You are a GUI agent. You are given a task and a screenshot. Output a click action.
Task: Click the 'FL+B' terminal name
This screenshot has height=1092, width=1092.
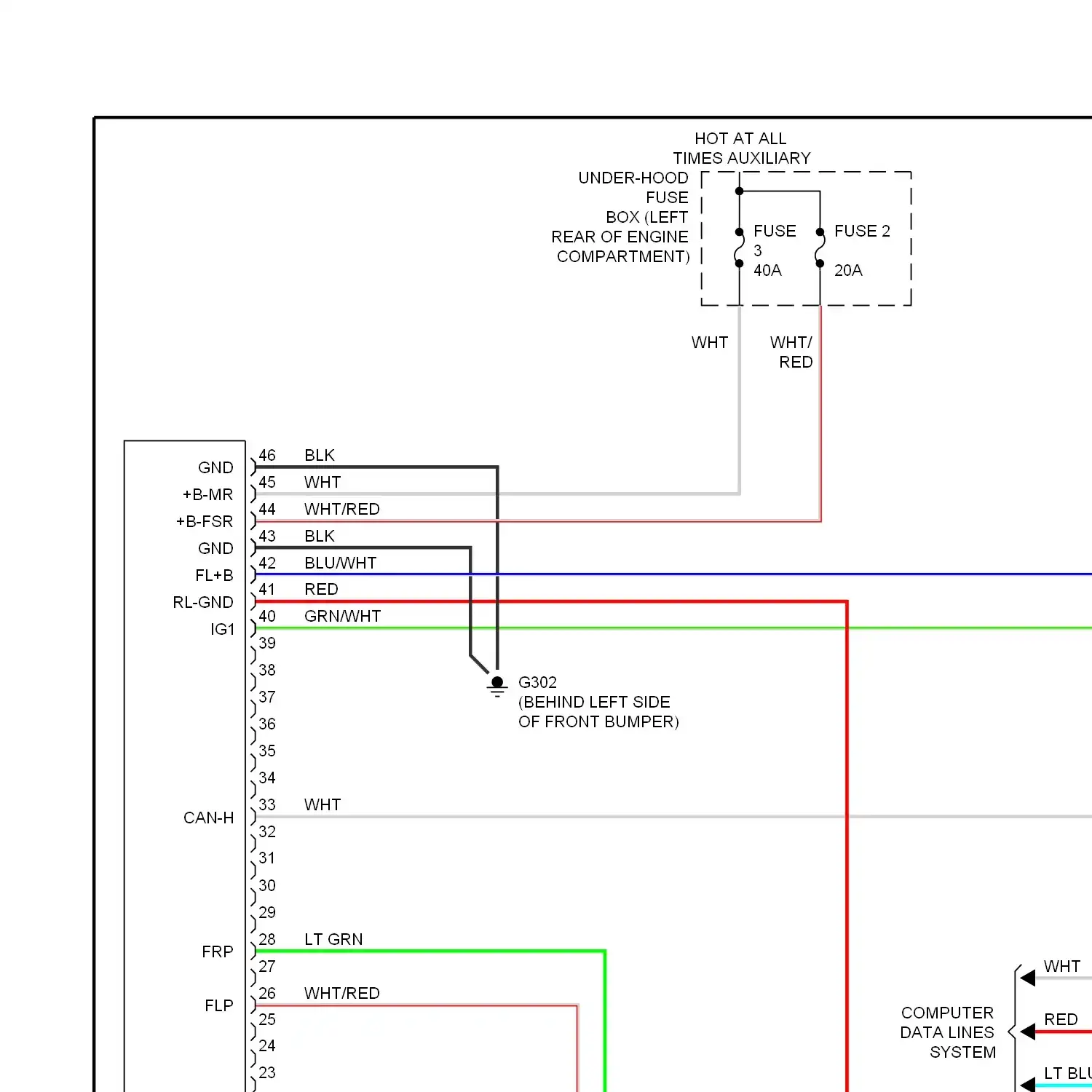click(214, 575)
